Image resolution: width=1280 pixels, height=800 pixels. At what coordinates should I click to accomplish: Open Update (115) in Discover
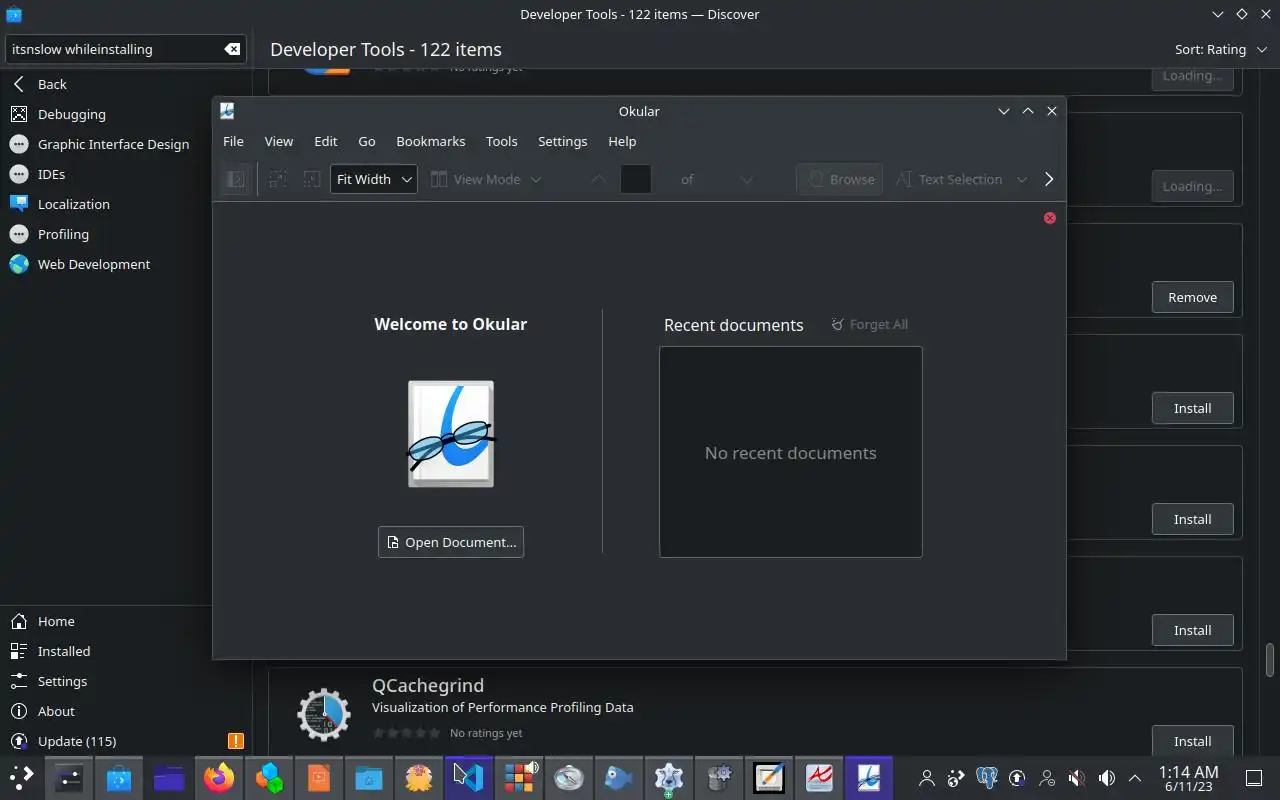pyautogui.click(x=126, y=741)
